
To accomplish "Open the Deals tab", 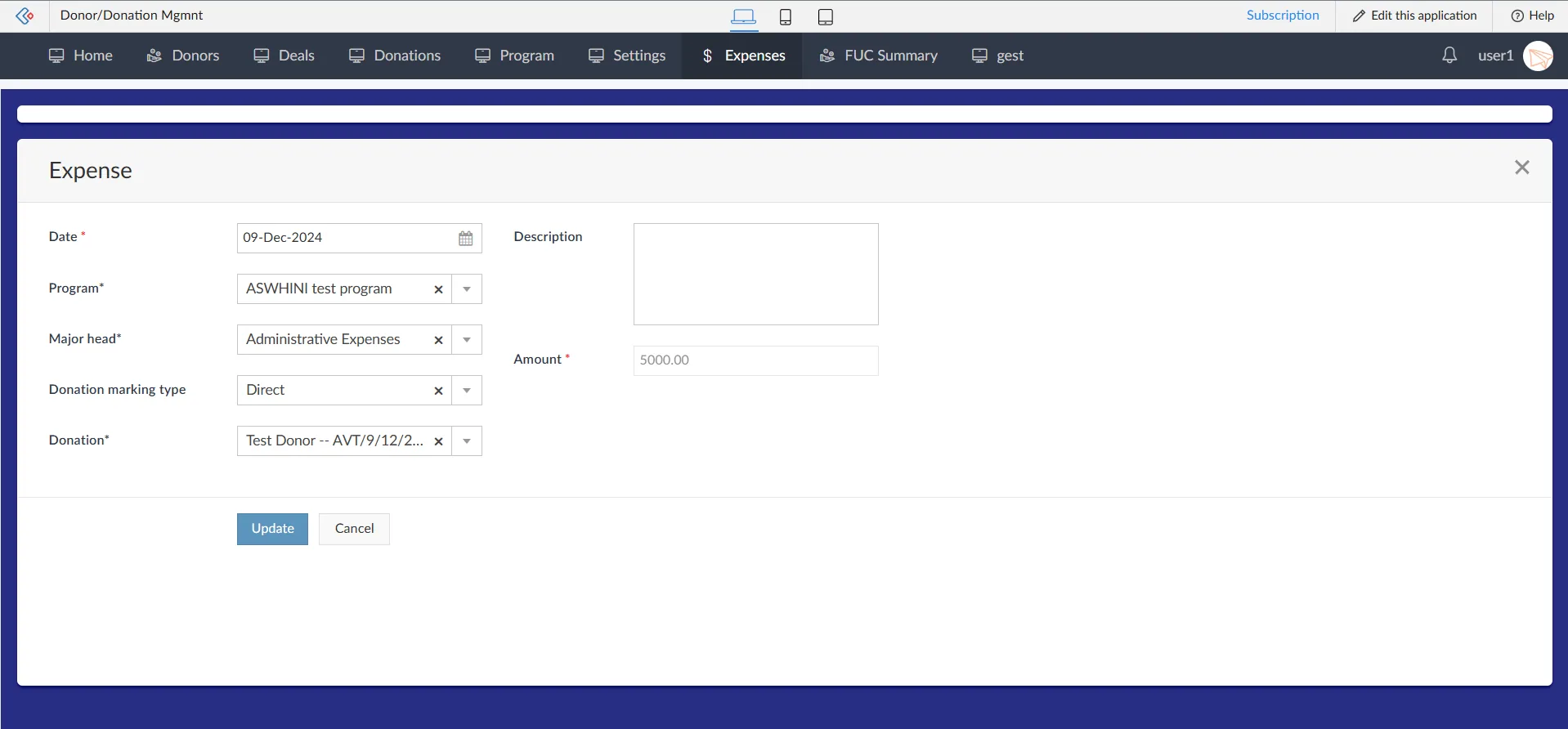I will [284, 56].
